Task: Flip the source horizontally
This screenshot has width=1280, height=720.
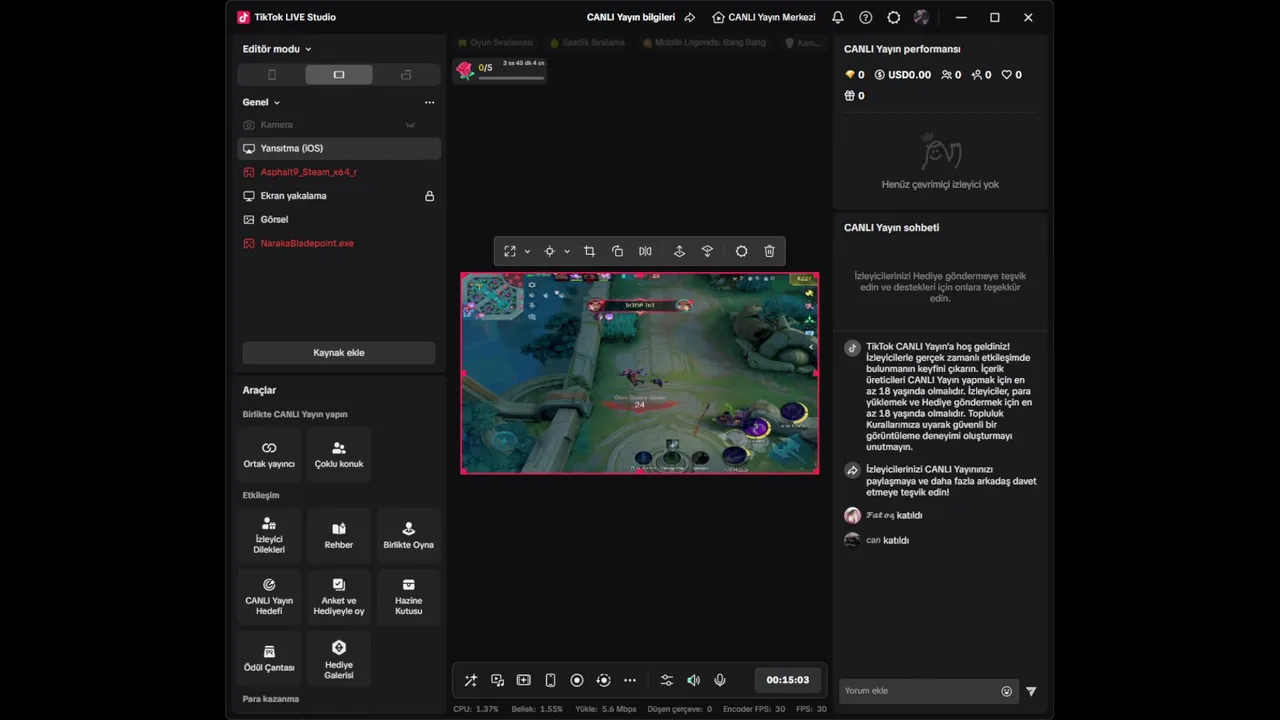Action: click(645, 251)
